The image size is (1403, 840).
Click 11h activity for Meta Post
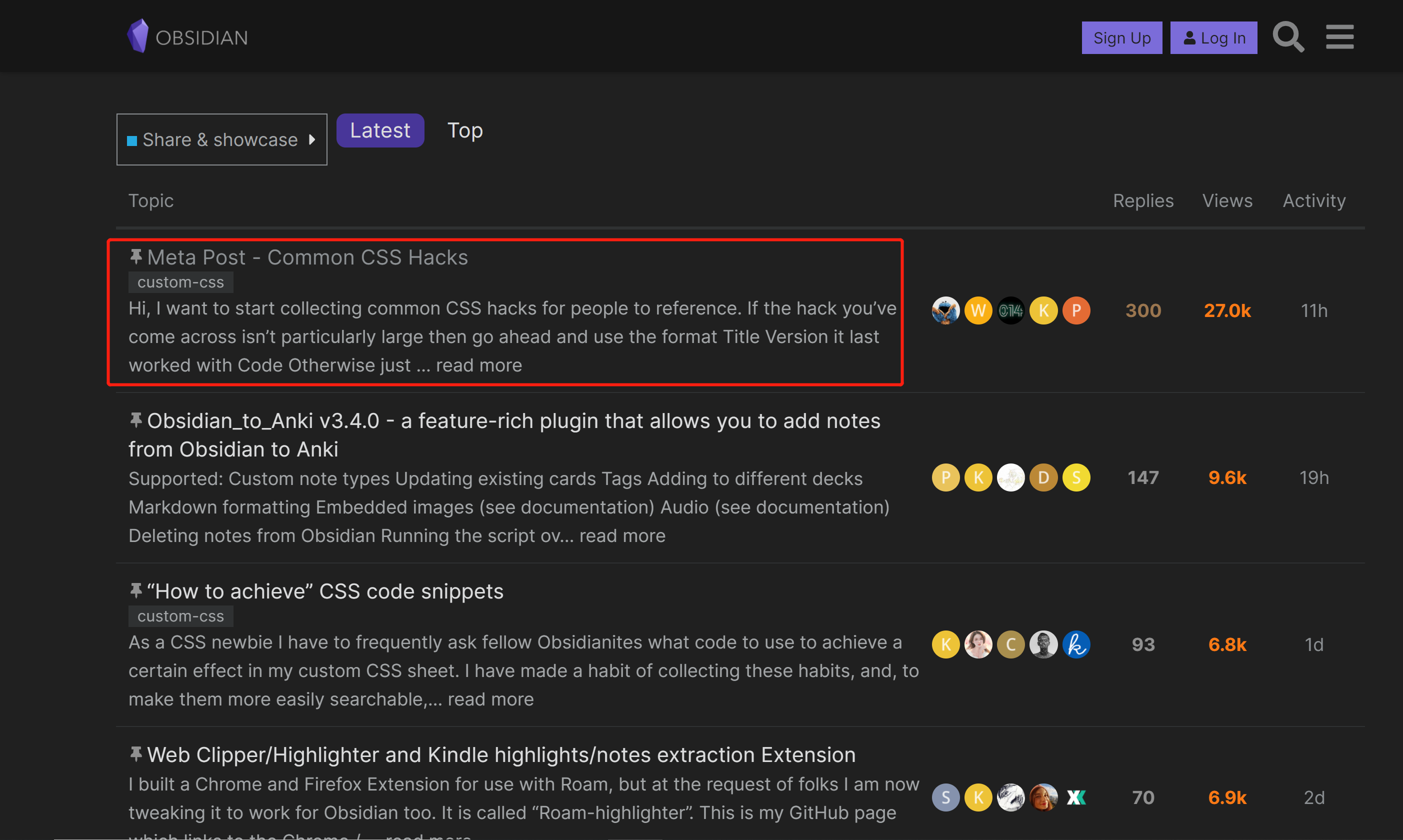point(1313,310)
